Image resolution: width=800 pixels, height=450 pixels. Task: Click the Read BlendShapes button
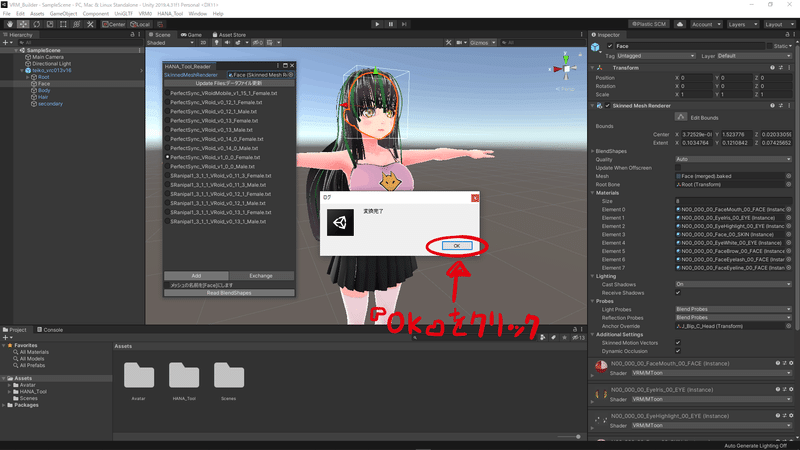point(229,293)
